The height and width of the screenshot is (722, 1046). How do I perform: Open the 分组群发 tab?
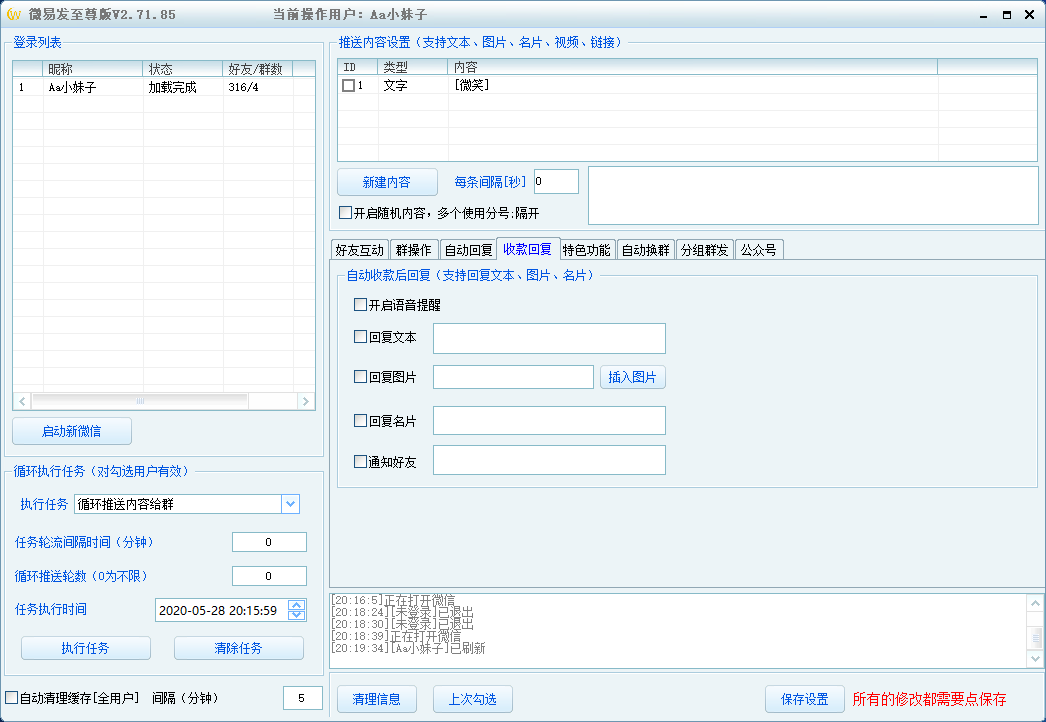(706, 248)
